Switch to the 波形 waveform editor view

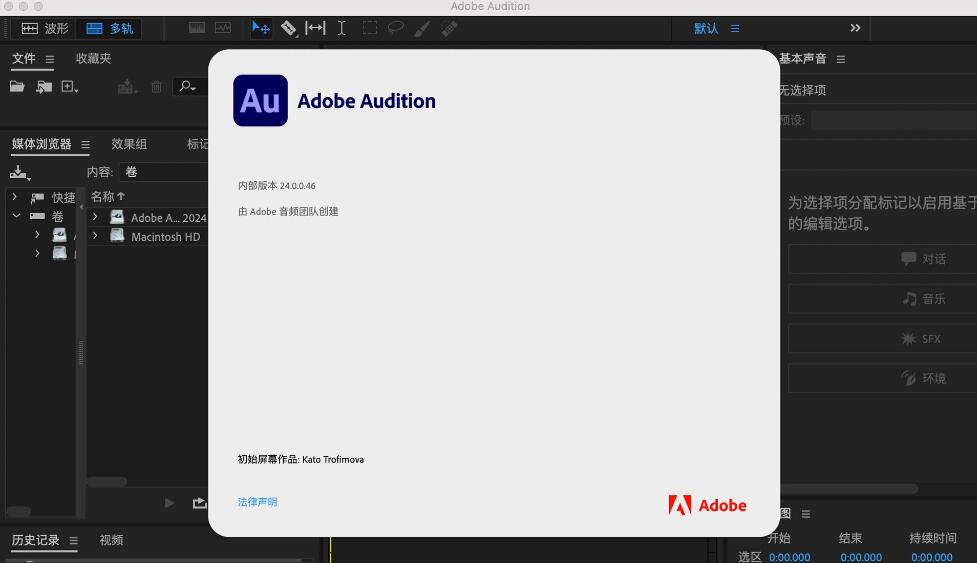[44, 29]
